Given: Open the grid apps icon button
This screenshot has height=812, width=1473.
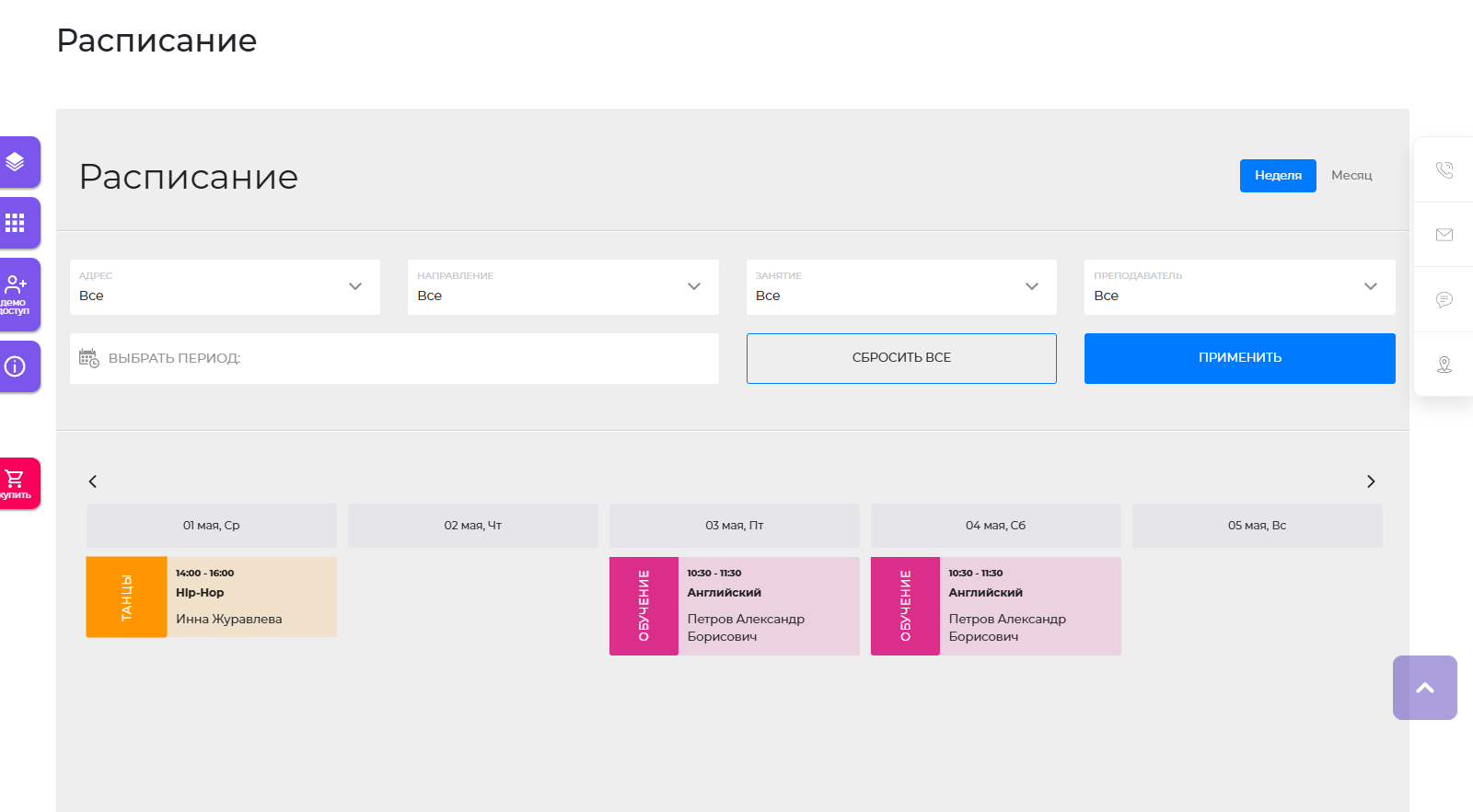Looking at the screenshot, I should coord(16,223).
